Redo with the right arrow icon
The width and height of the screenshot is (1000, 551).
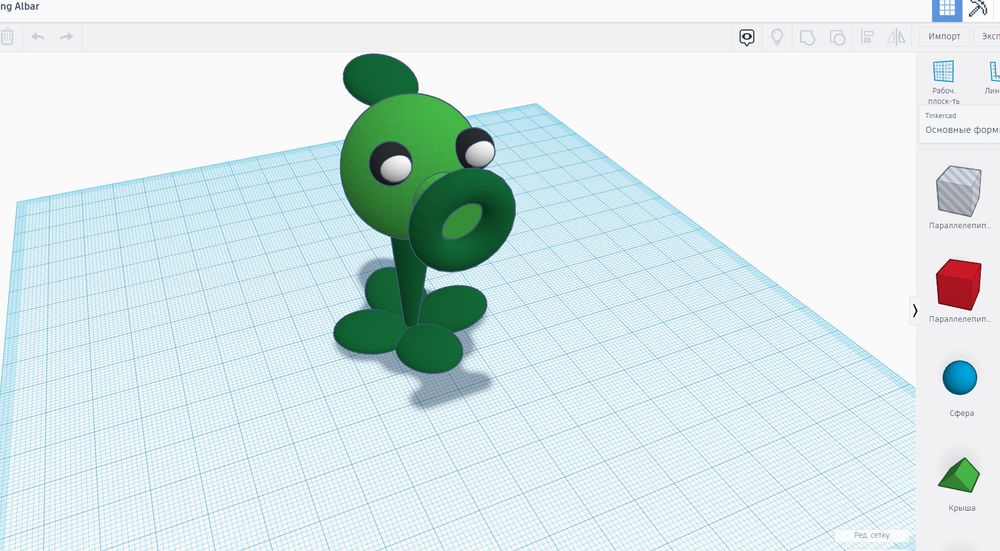(x=66, y=37)
